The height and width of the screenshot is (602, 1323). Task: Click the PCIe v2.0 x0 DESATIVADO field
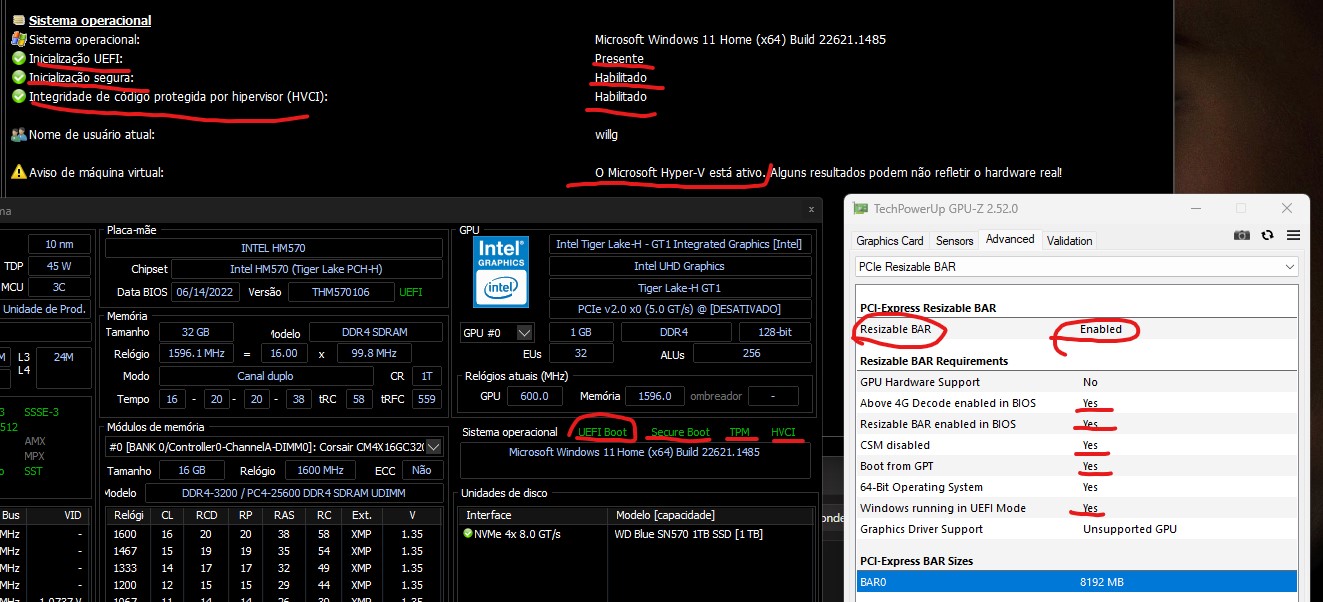point(678,309)
